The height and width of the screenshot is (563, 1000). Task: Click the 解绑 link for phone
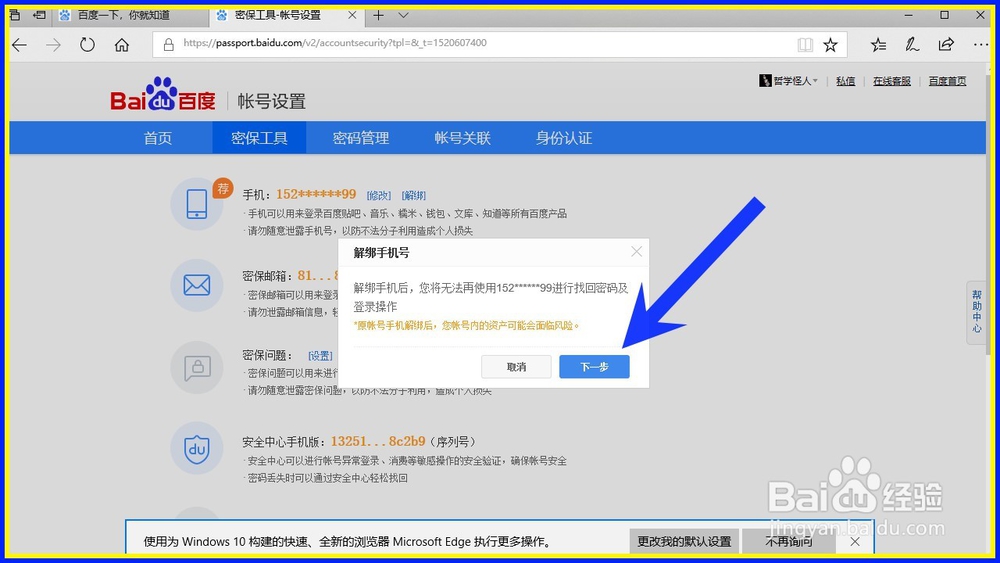coord(414,195)
